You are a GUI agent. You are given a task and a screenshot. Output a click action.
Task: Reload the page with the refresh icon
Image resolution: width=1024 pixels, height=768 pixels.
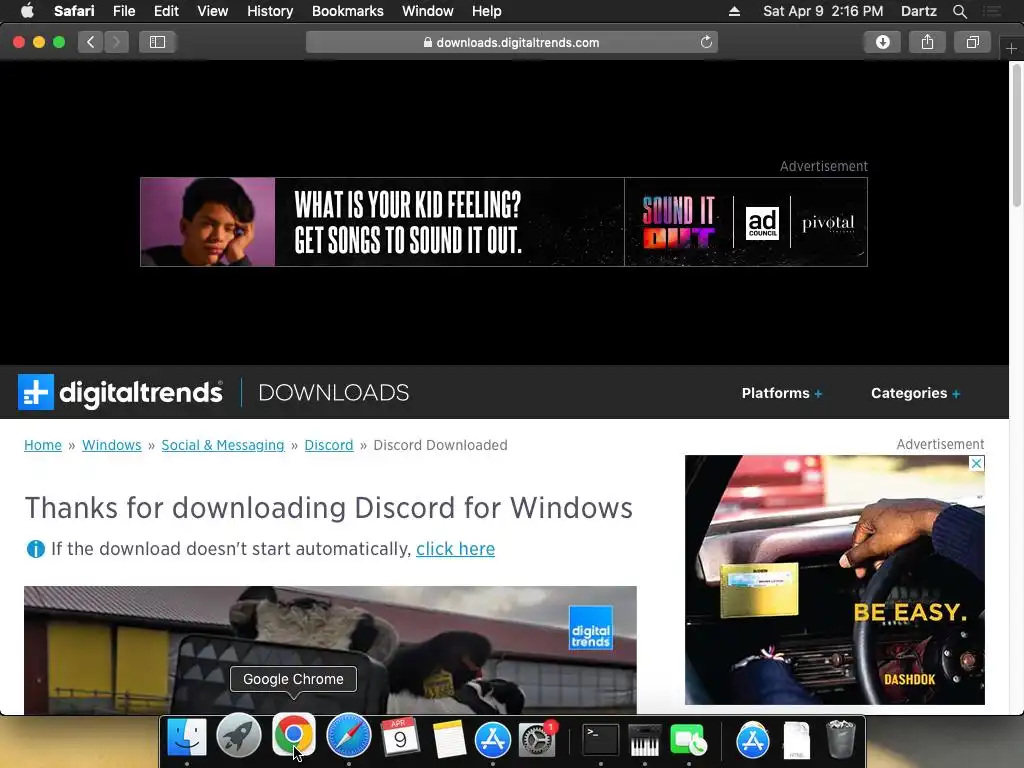coord(706,42)
